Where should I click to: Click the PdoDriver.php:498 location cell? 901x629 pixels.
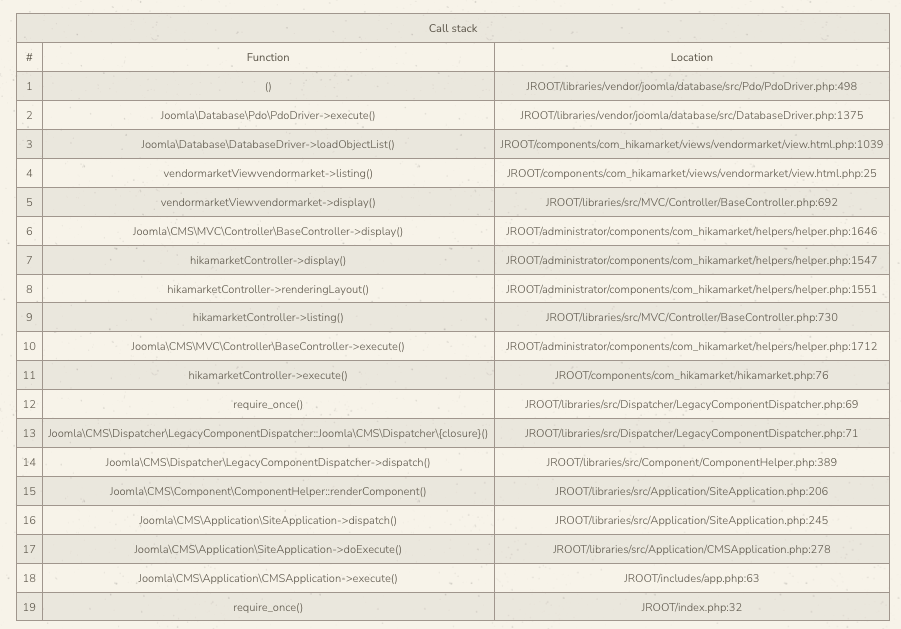[x=692, y=86]
